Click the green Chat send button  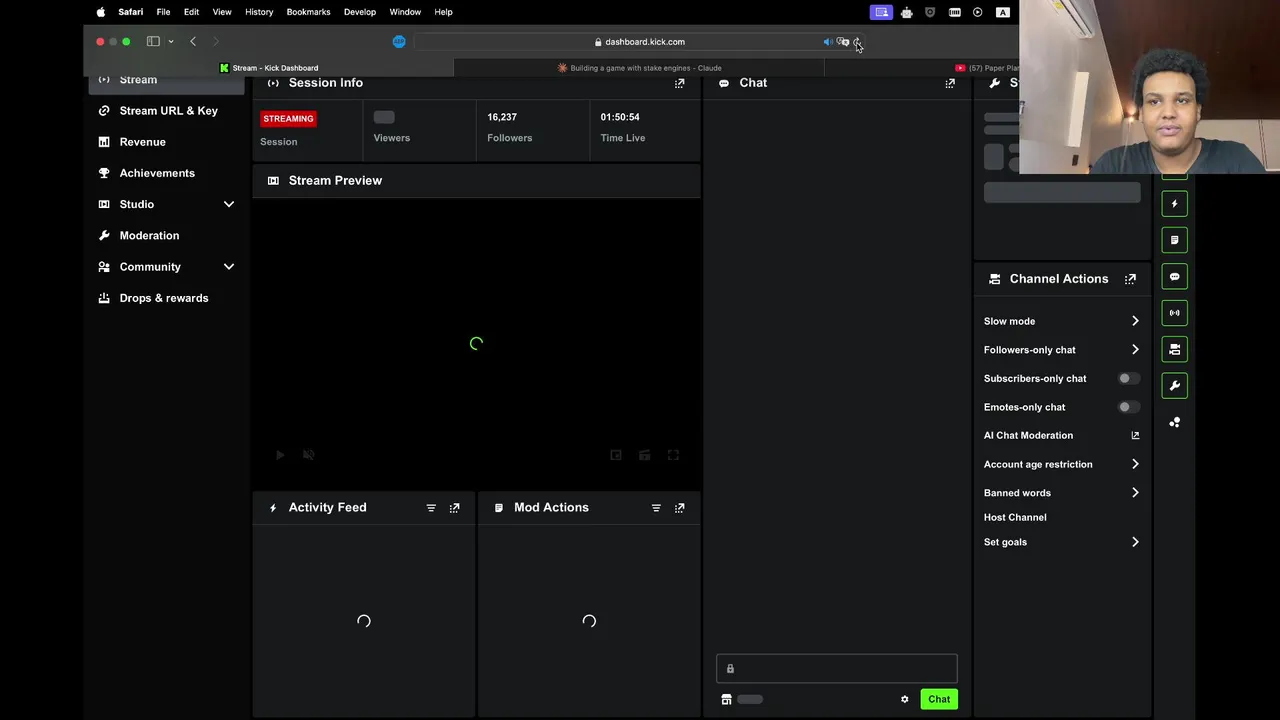click(939, 699)
